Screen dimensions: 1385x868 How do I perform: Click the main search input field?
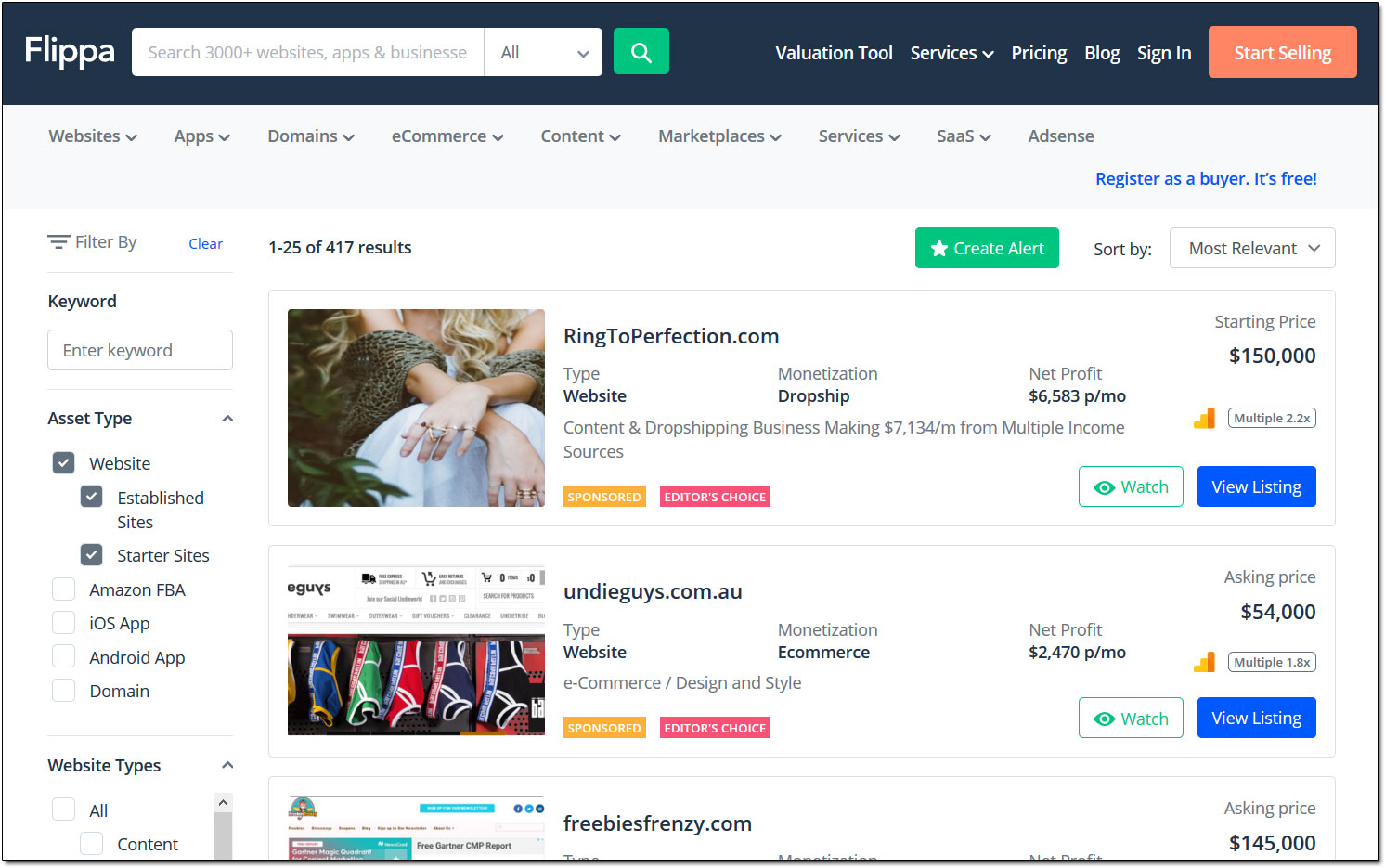coord(308,52)
